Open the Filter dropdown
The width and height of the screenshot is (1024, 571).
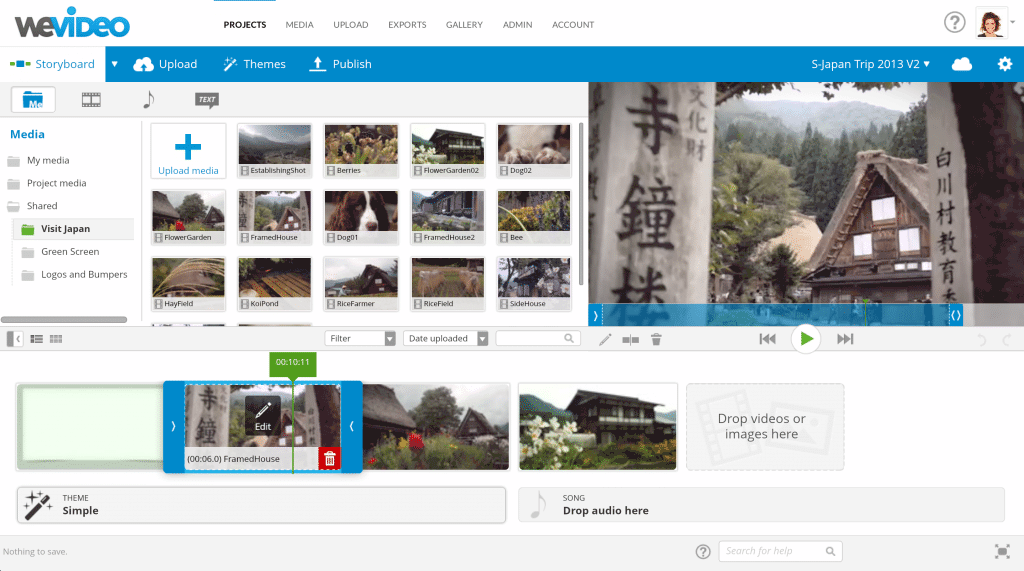(360, 338)
